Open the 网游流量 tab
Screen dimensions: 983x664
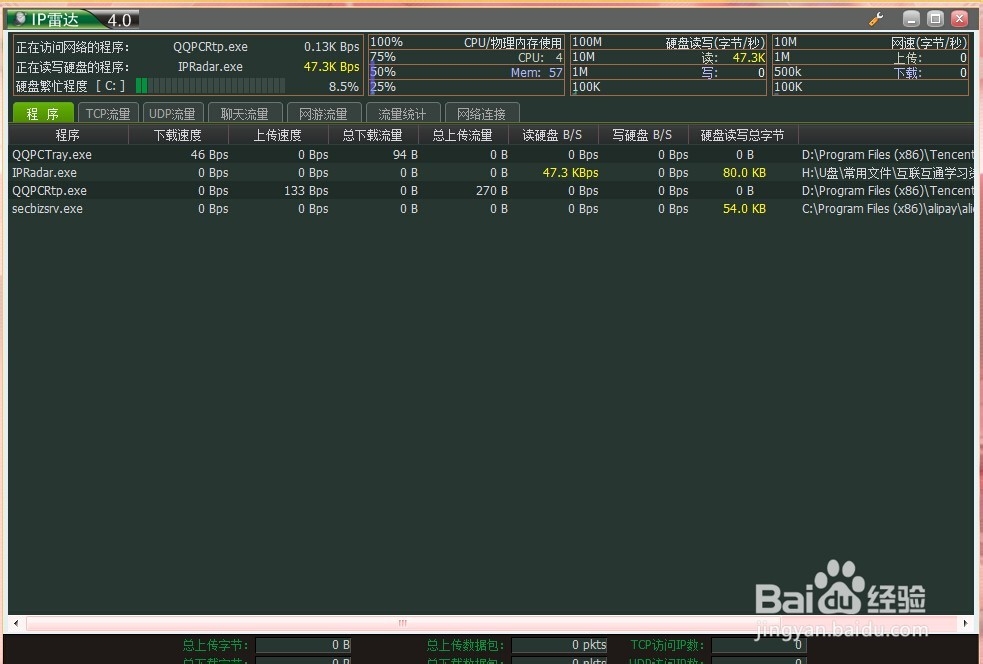pyautogui.click(x=323, y=113)
